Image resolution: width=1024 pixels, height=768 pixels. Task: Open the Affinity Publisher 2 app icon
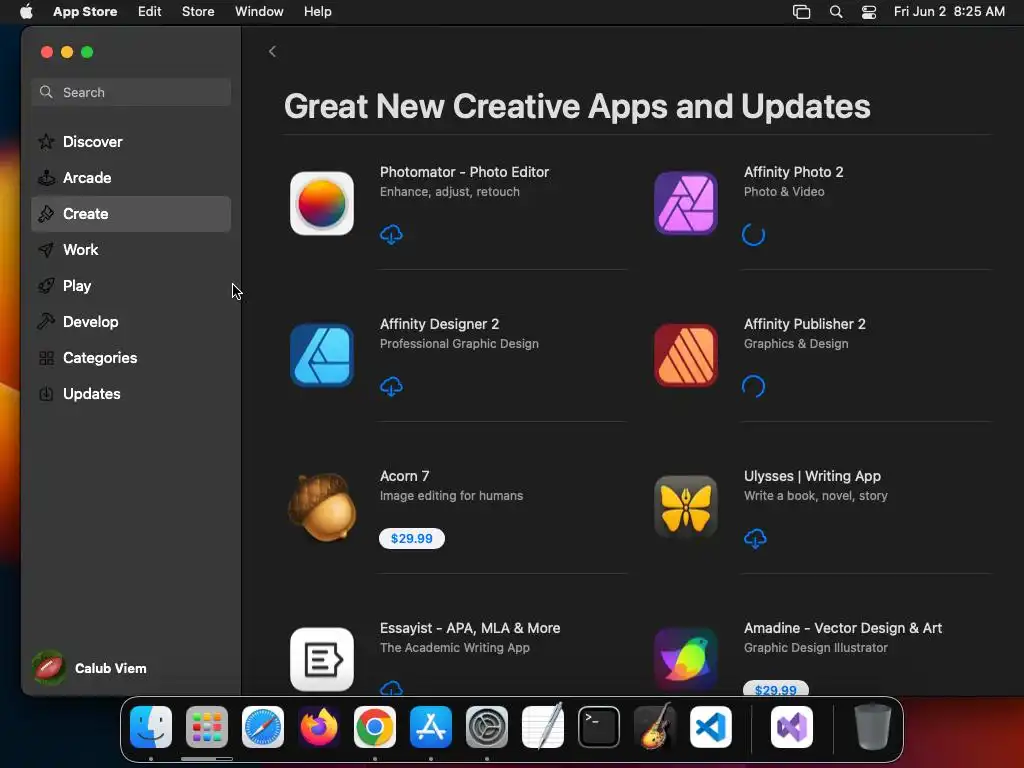pos(686,355)
